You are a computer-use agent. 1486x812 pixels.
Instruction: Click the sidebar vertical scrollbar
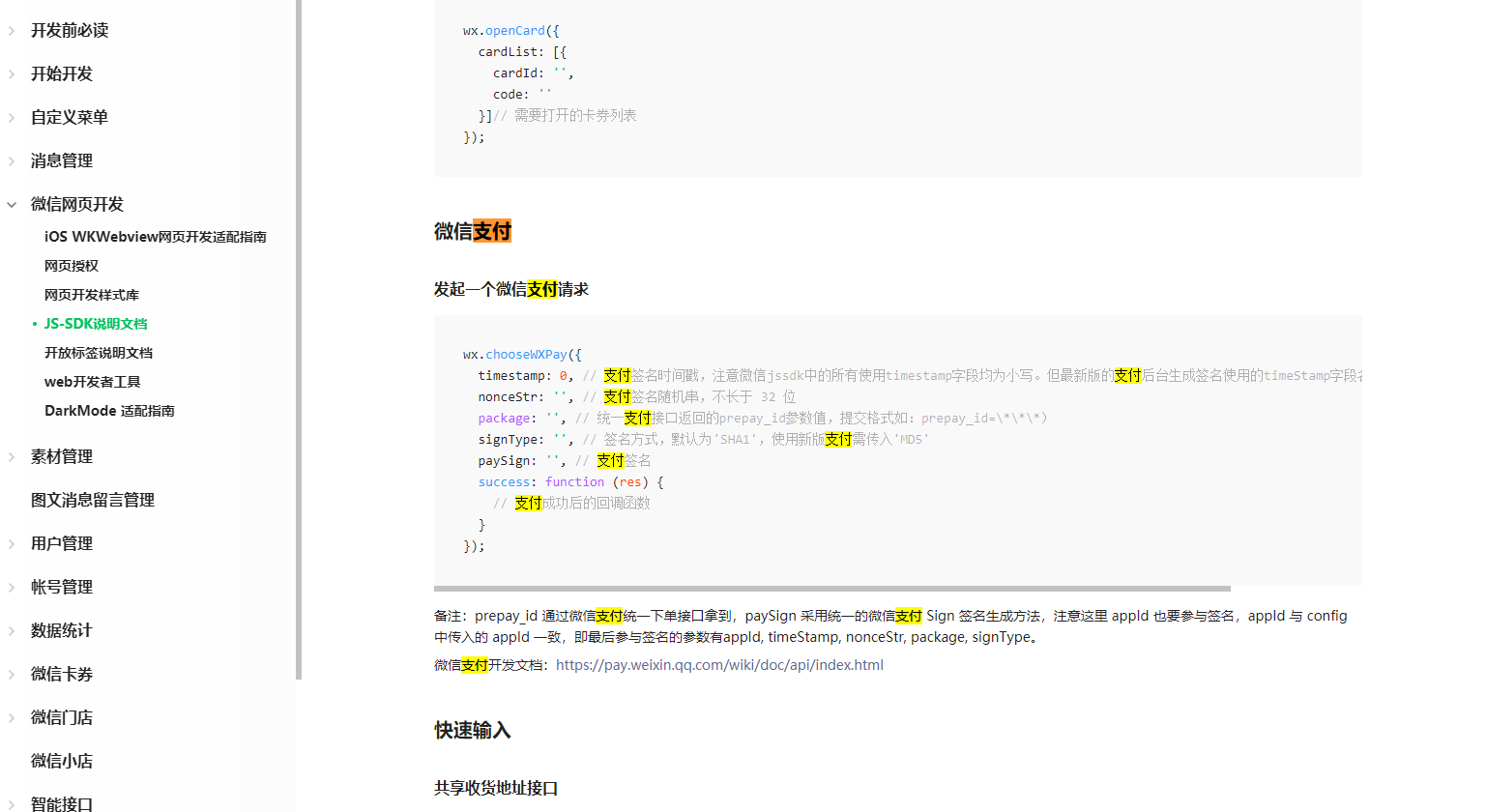point(299,338)
